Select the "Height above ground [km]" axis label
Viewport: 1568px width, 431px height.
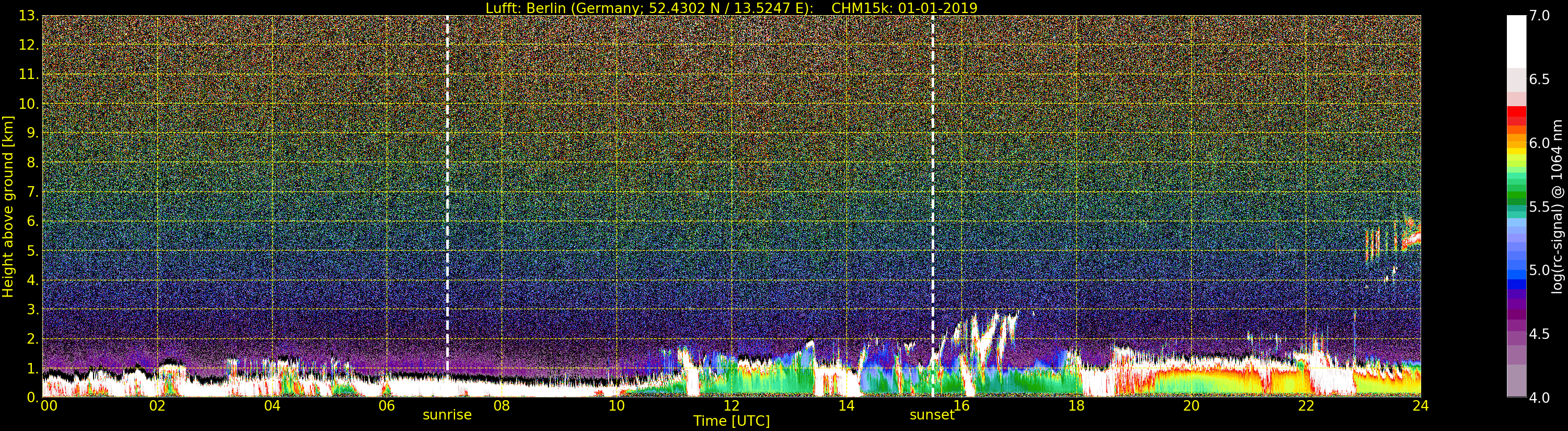pos(8,206)
